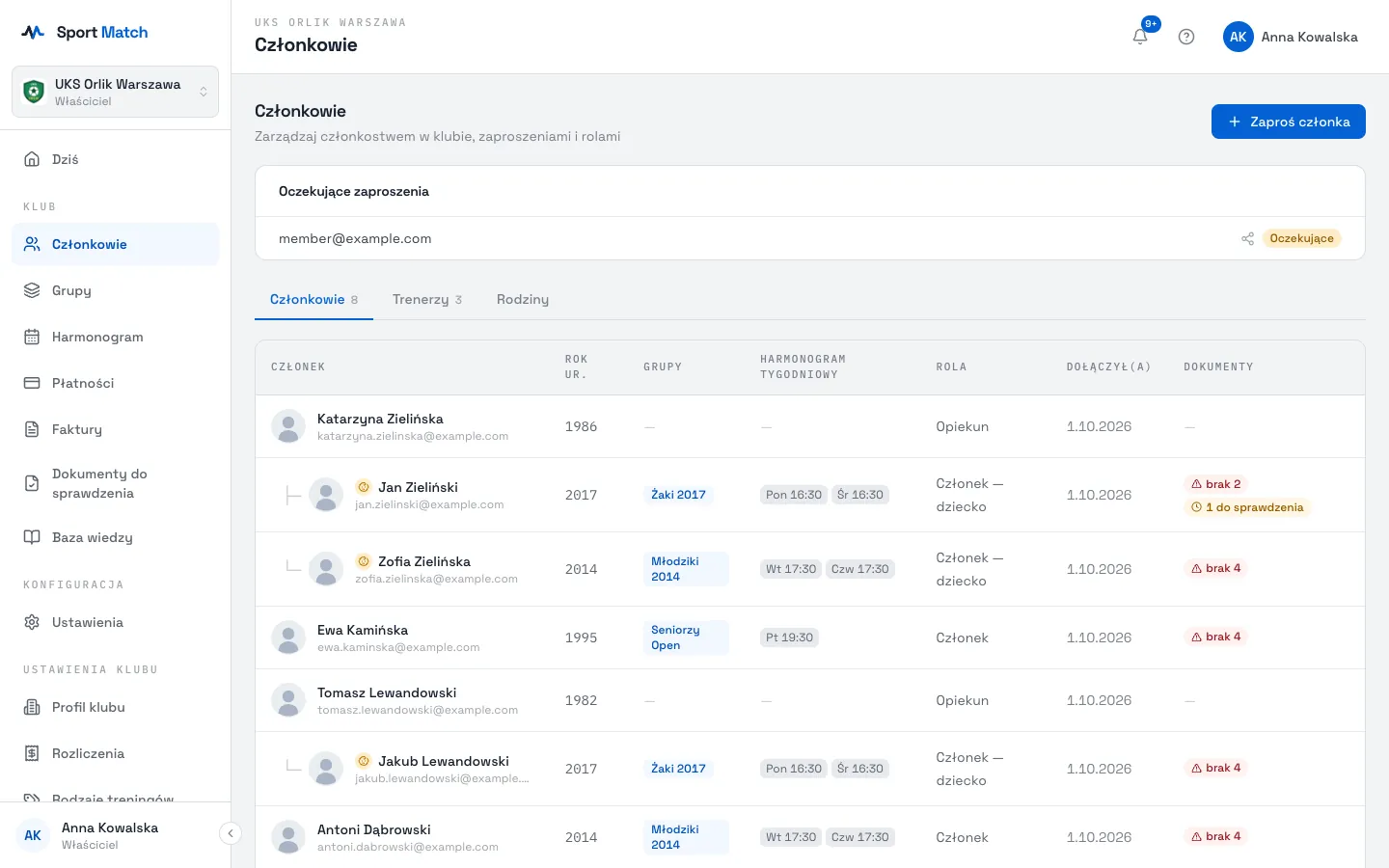Click the Oczekujące status badge

pos(1301,238)
